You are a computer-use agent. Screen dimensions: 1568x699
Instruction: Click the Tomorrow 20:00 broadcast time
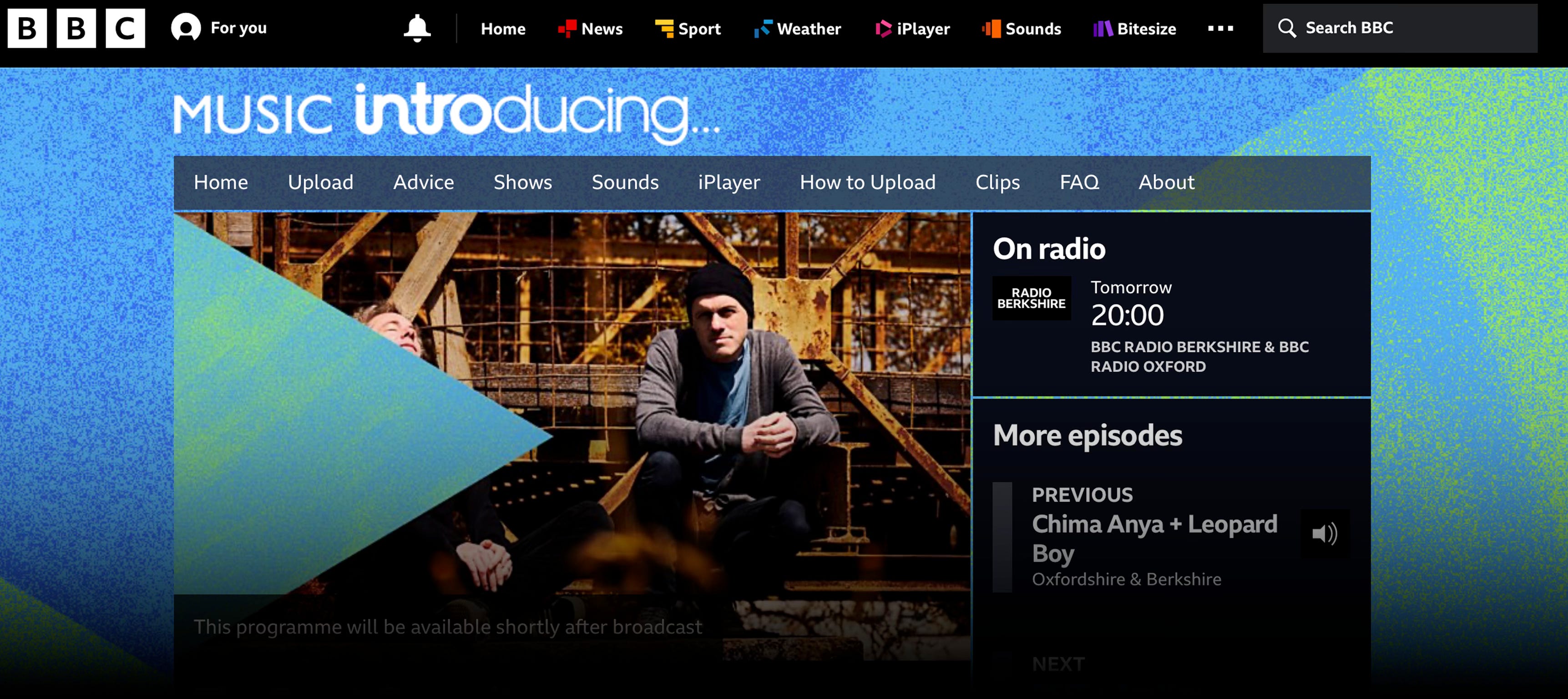[1131, 304]
